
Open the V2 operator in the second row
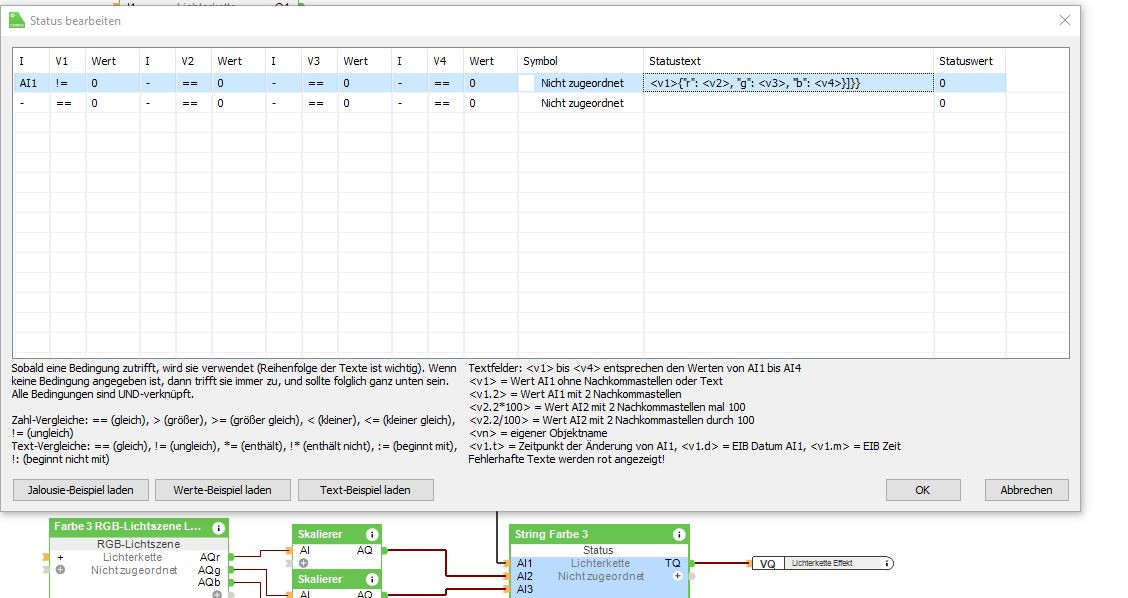coord(189,103)
